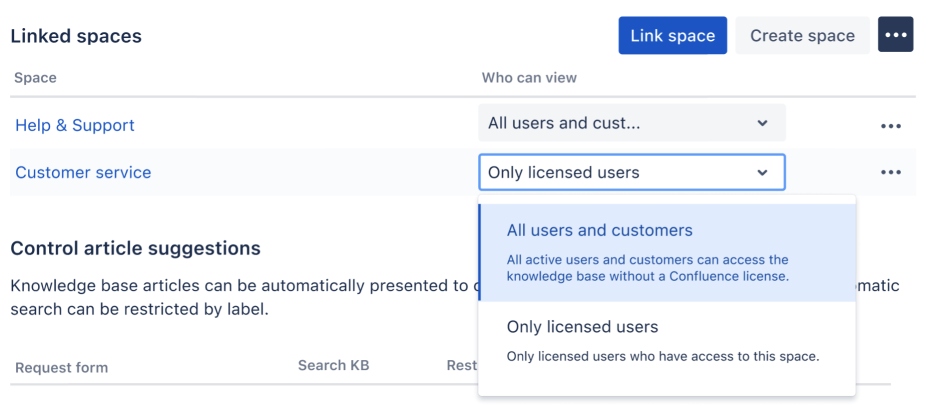Click the description text under 'Only licensed users' option
Screen dimensions: 928x416
click(663, 356)
